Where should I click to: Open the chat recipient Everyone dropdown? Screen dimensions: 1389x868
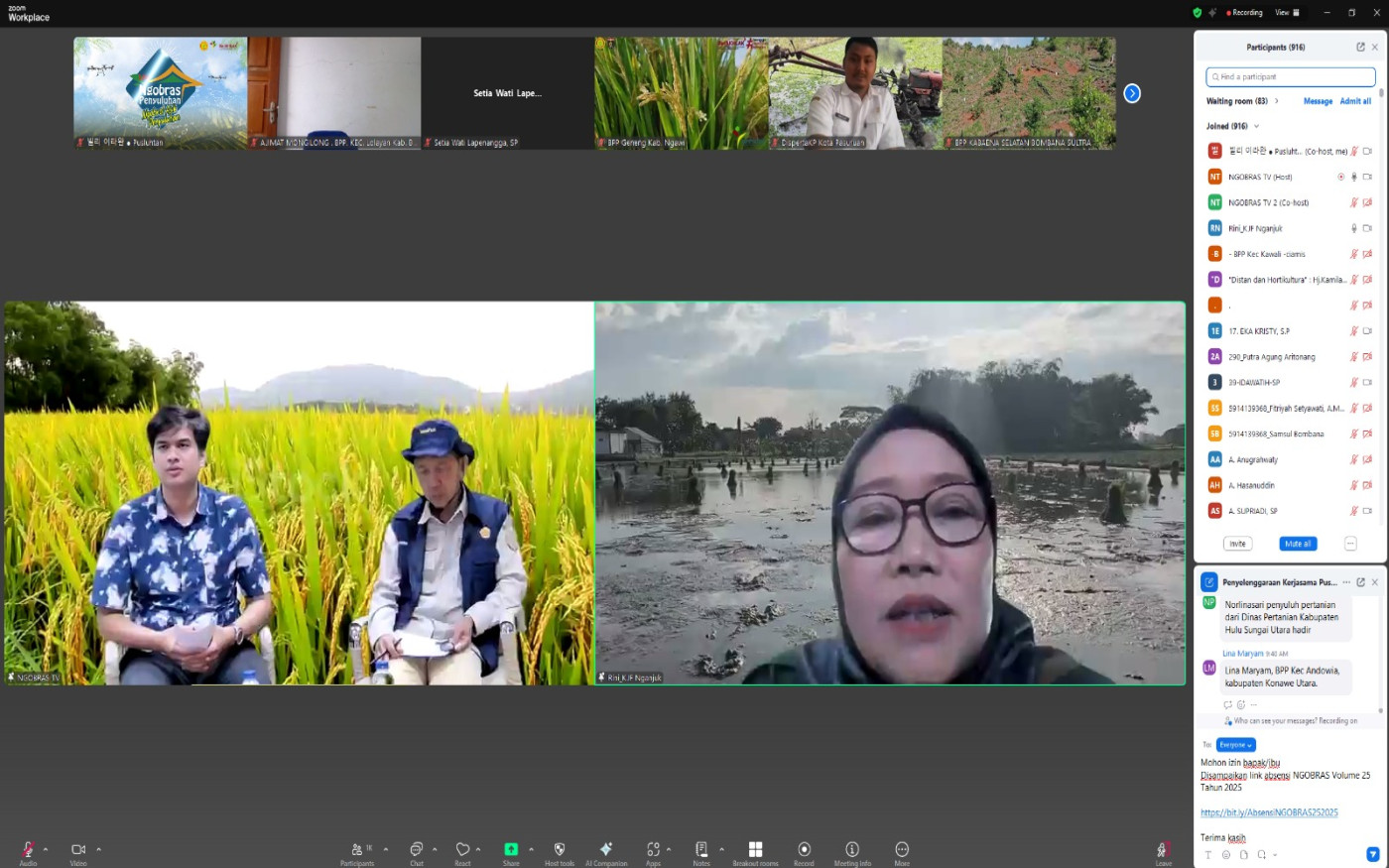tap(1236, 745)
